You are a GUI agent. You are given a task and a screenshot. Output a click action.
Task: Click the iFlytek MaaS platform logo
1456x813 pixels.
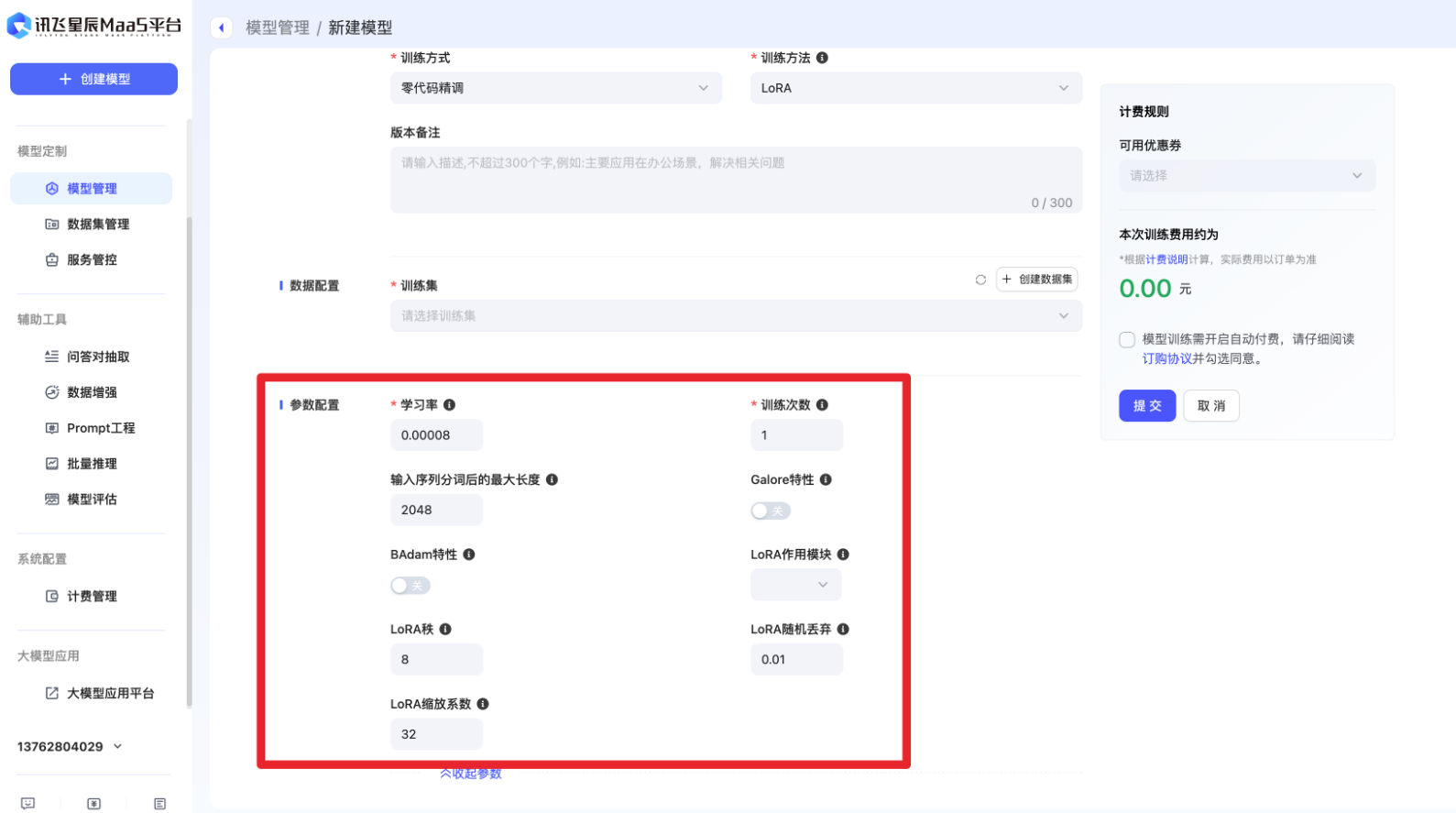tap(93, 26)
